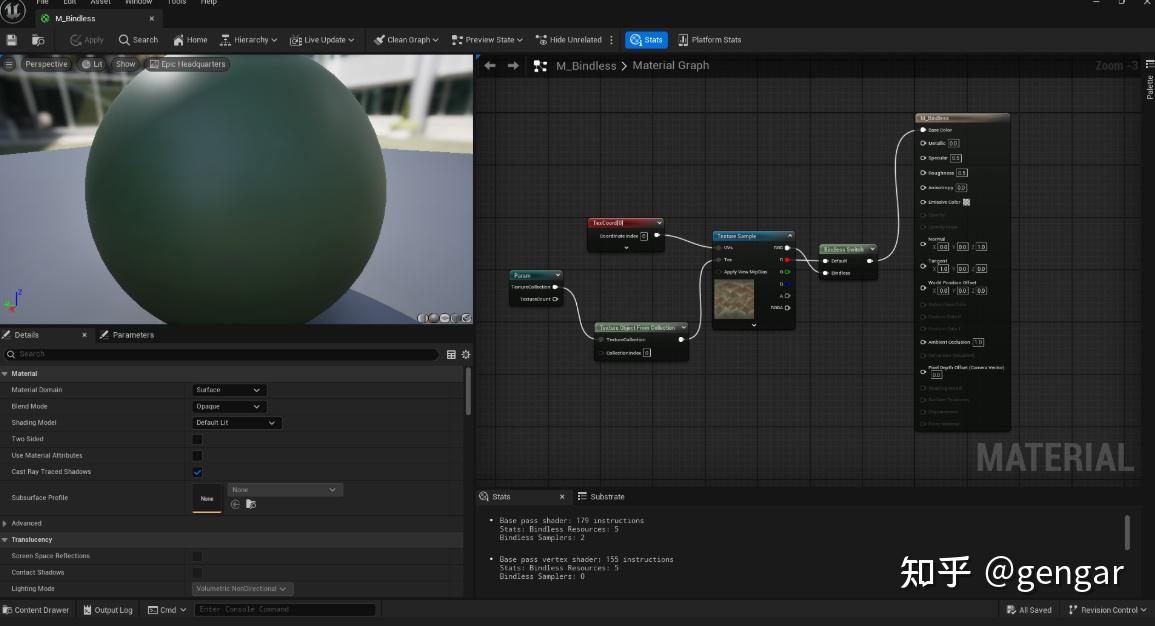The width and height of the screenshot is (1155, 626).
Task: Open the Details settings gear icon
Action: pyautogui.click(x=466, y=354)
